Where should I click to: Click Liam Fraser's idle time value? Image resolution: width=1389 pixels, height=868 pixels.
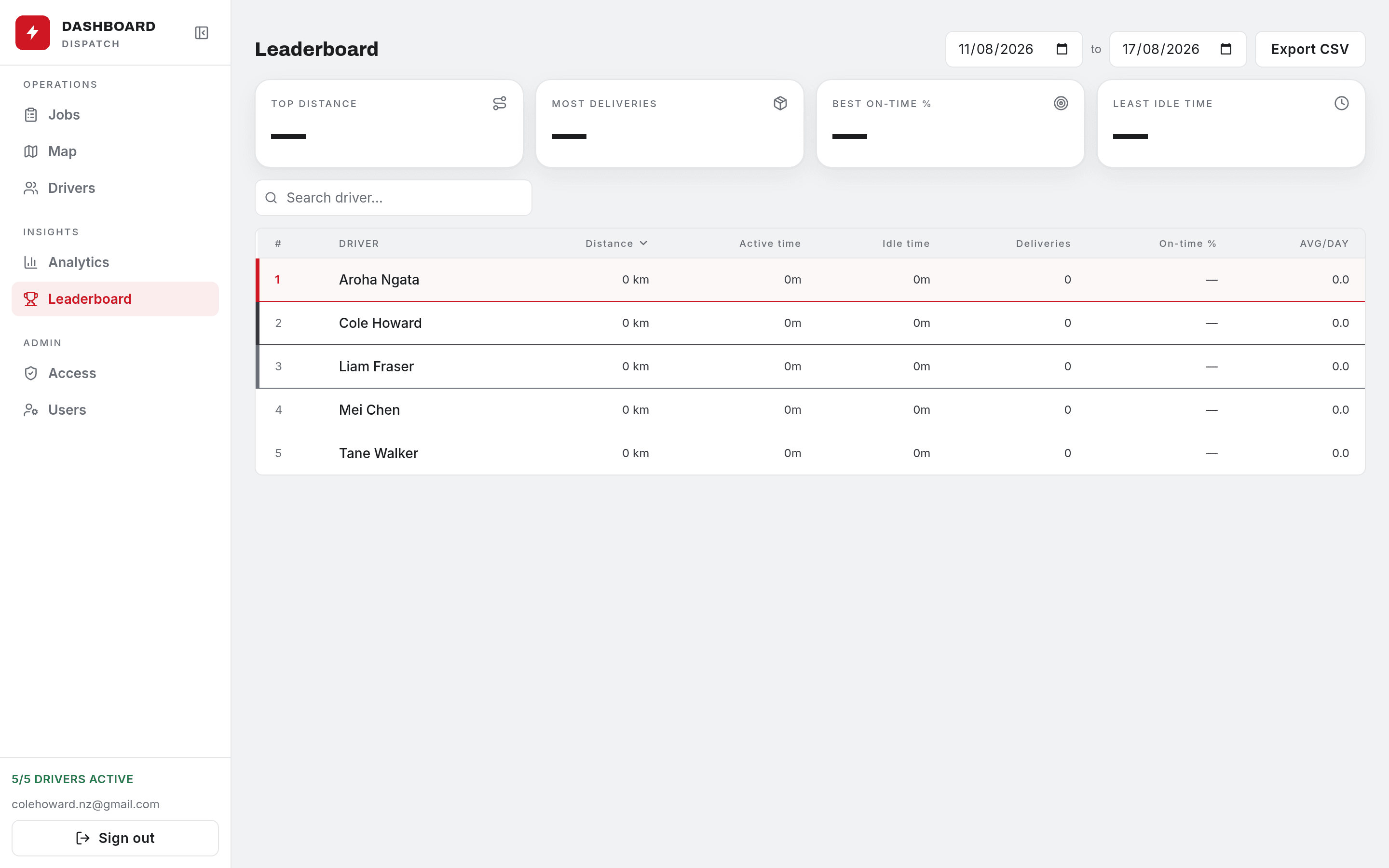[x=921, y=366]
